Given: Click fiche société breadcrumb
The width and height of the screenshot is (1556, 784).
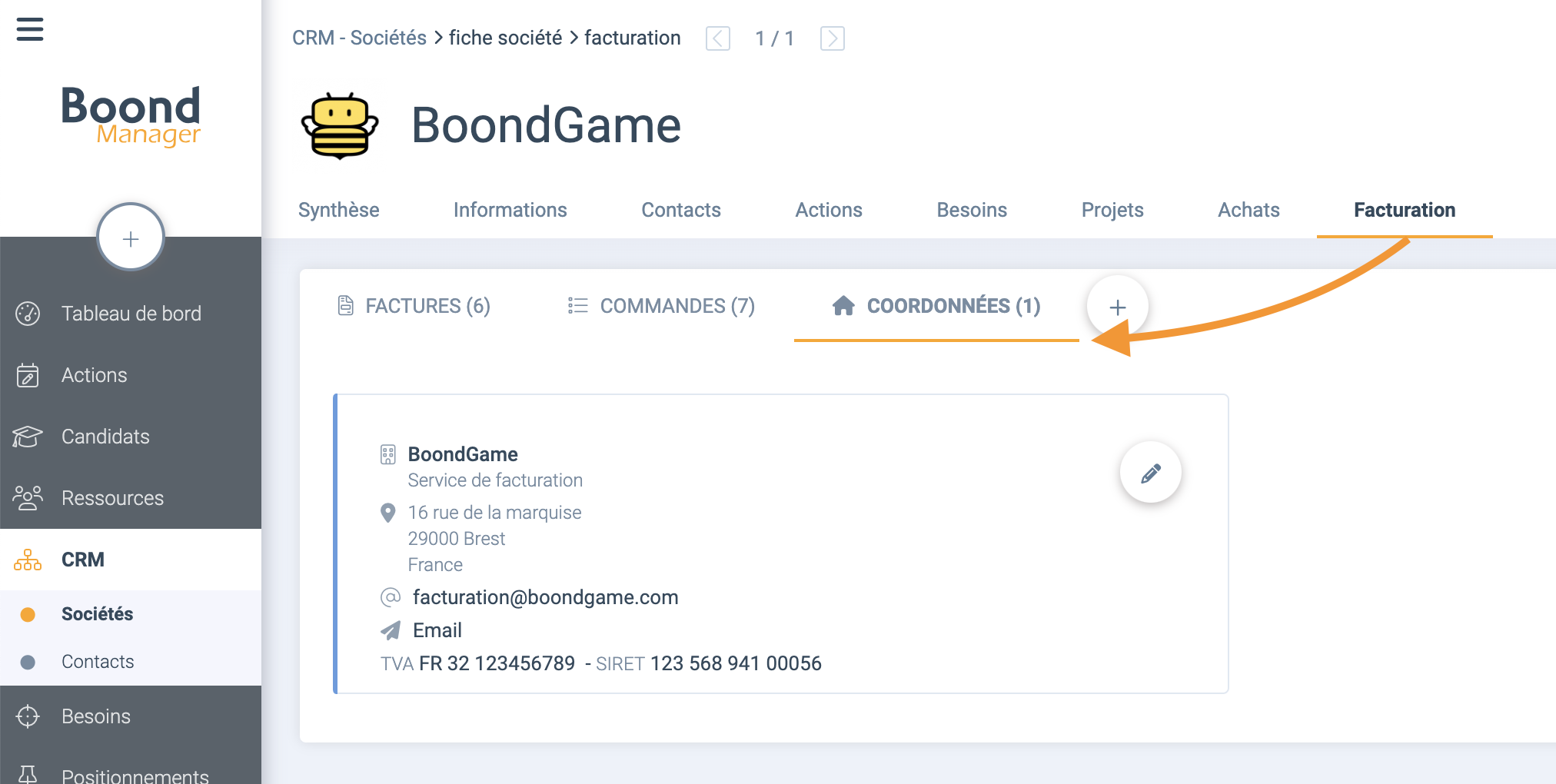Looking at the screenshot, I should click(505, 38).
